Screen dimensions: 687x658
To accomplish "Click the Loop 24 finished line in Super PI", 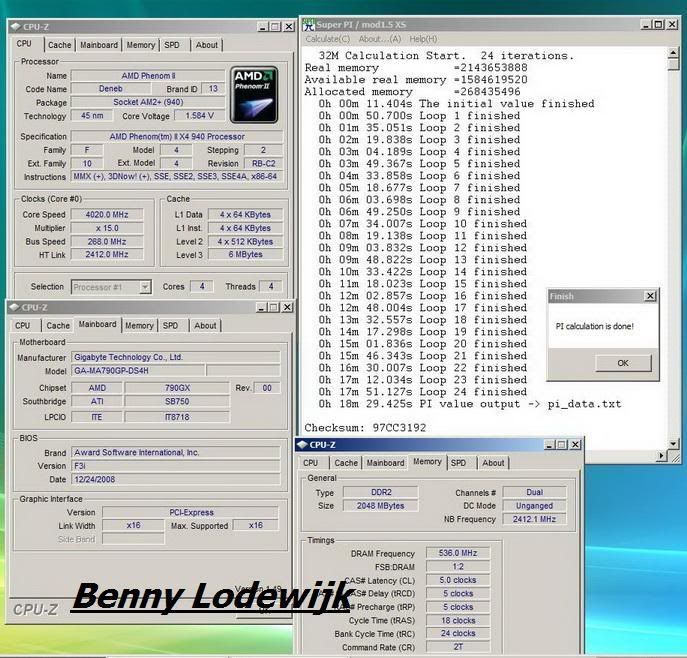I will coord(423,392).
